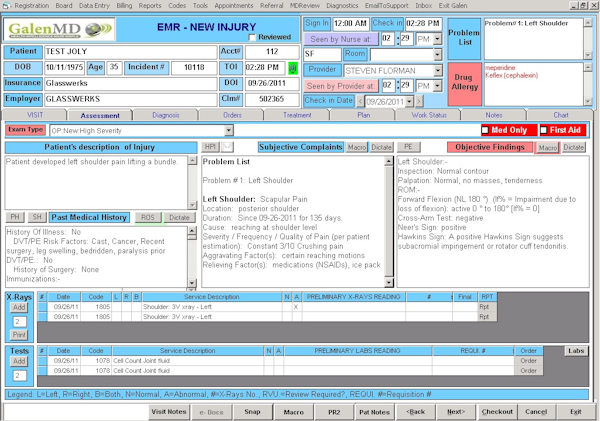The height and width of the screenshot is (421, 600).
Task: Check the First Aid checkbox
Action: [544, 130]
